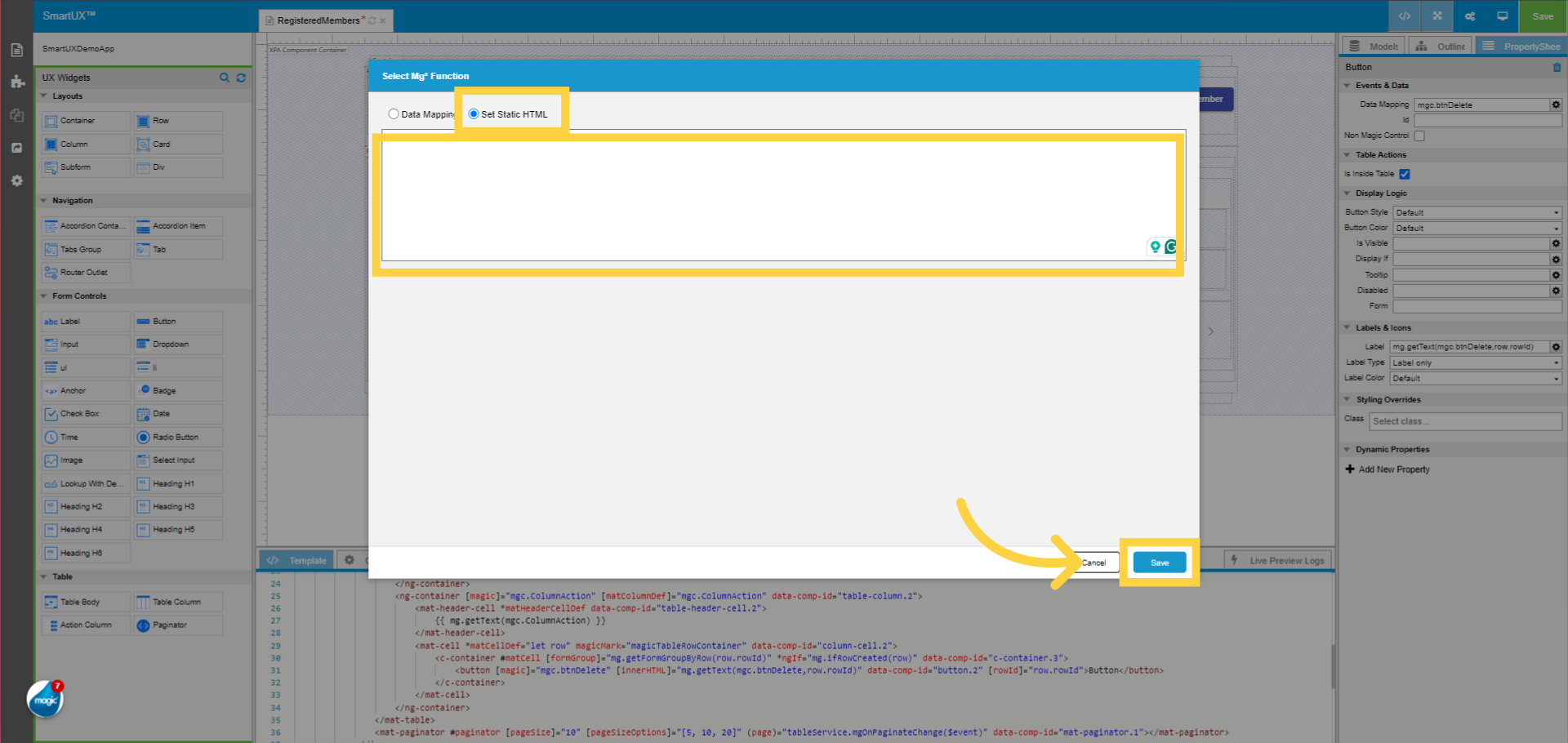Image resolution: width=1568 pixels, height=743 pixels.
Task: Pick the Subform widget
Action: [x=86, y=167]
